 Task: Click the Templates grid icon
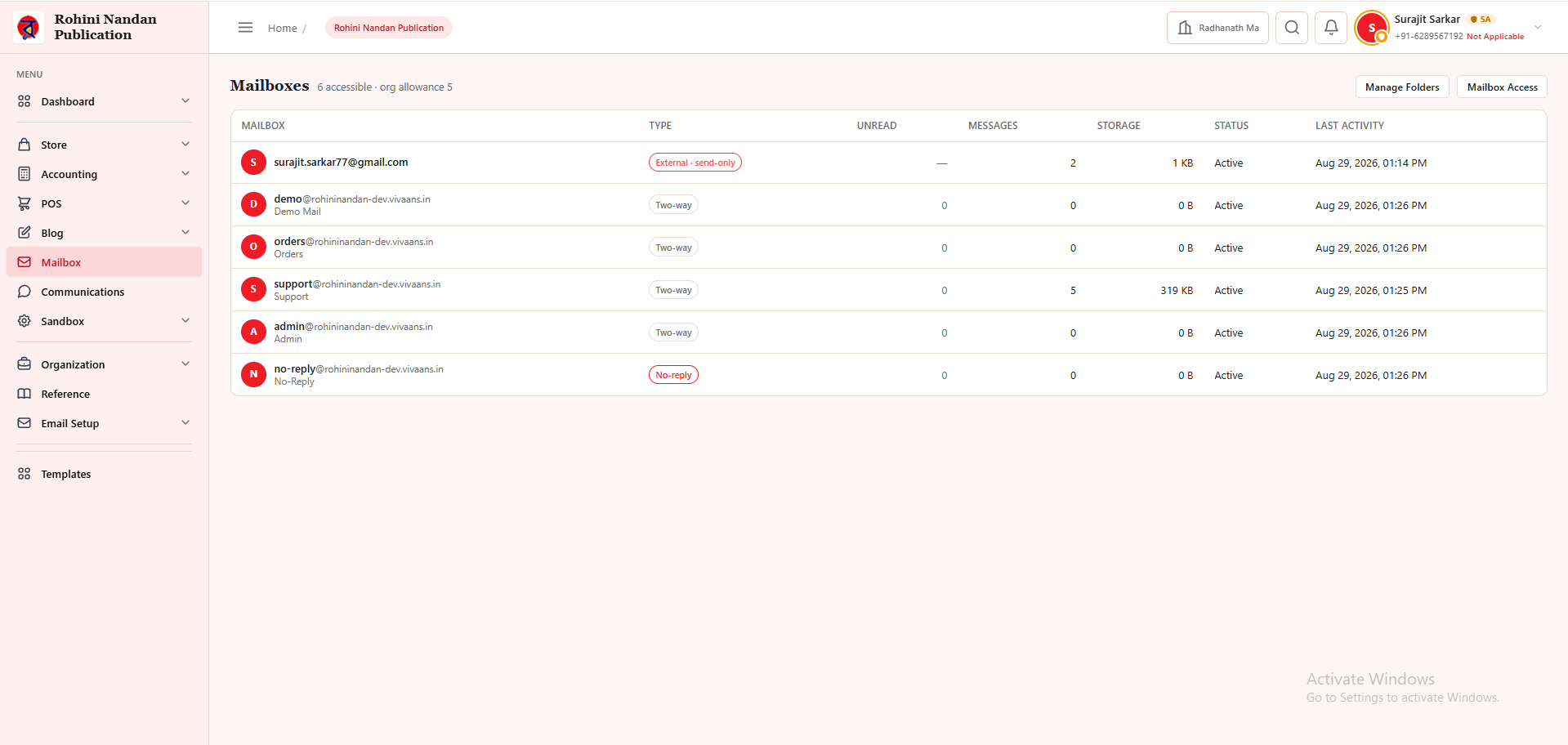pos(25,474)
